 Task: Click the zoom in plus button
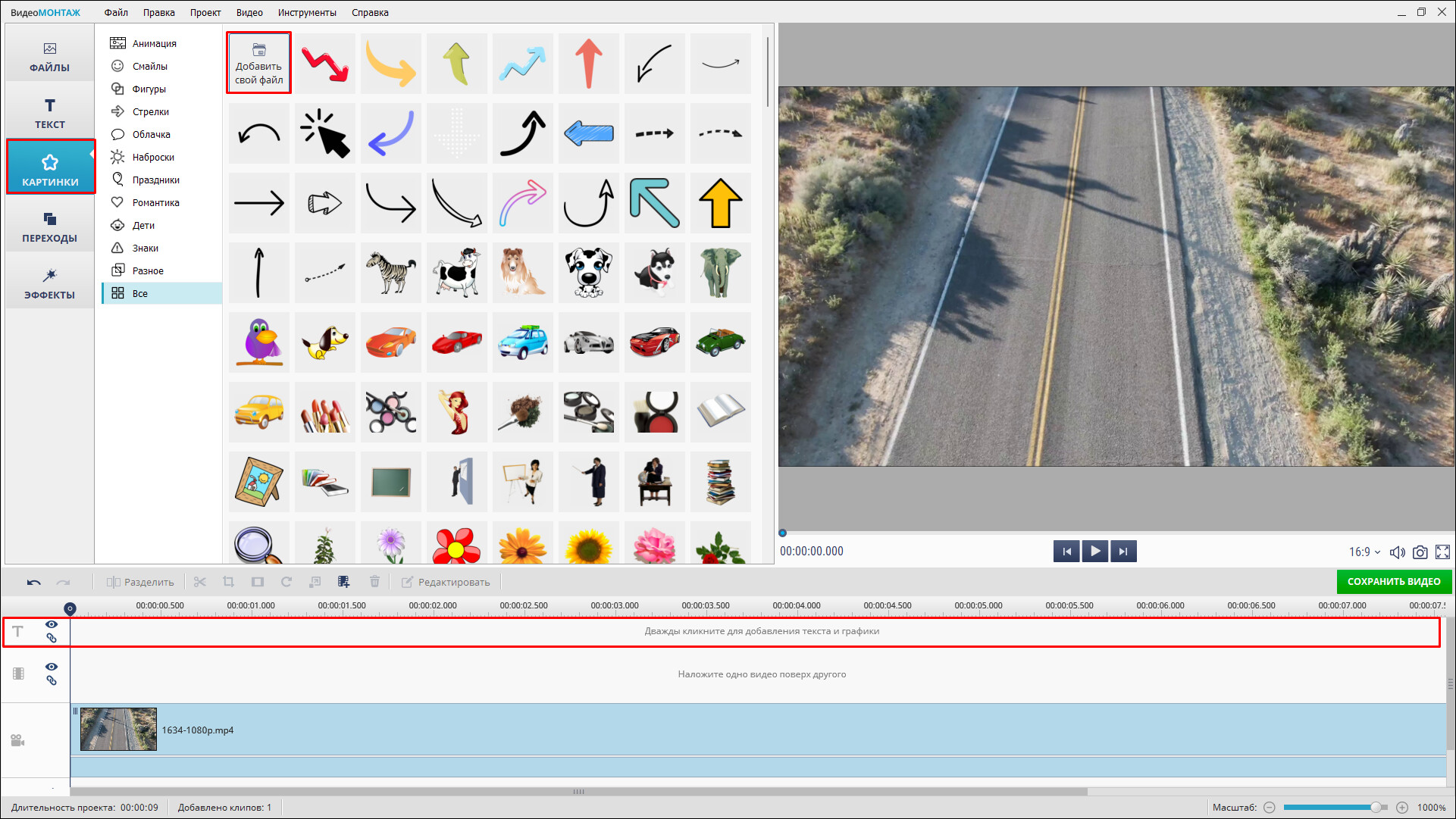tap(1402, 808)
